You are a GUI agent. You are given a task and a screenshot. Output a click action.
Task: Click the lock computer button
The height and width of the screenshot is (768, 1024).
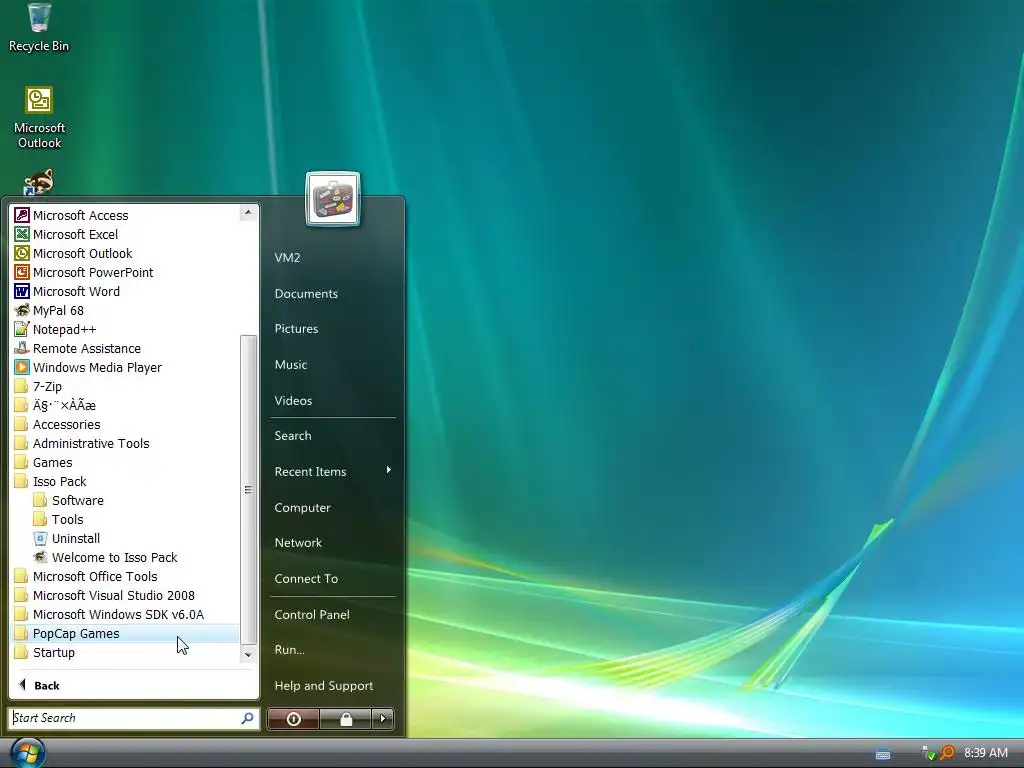(345, 719)
